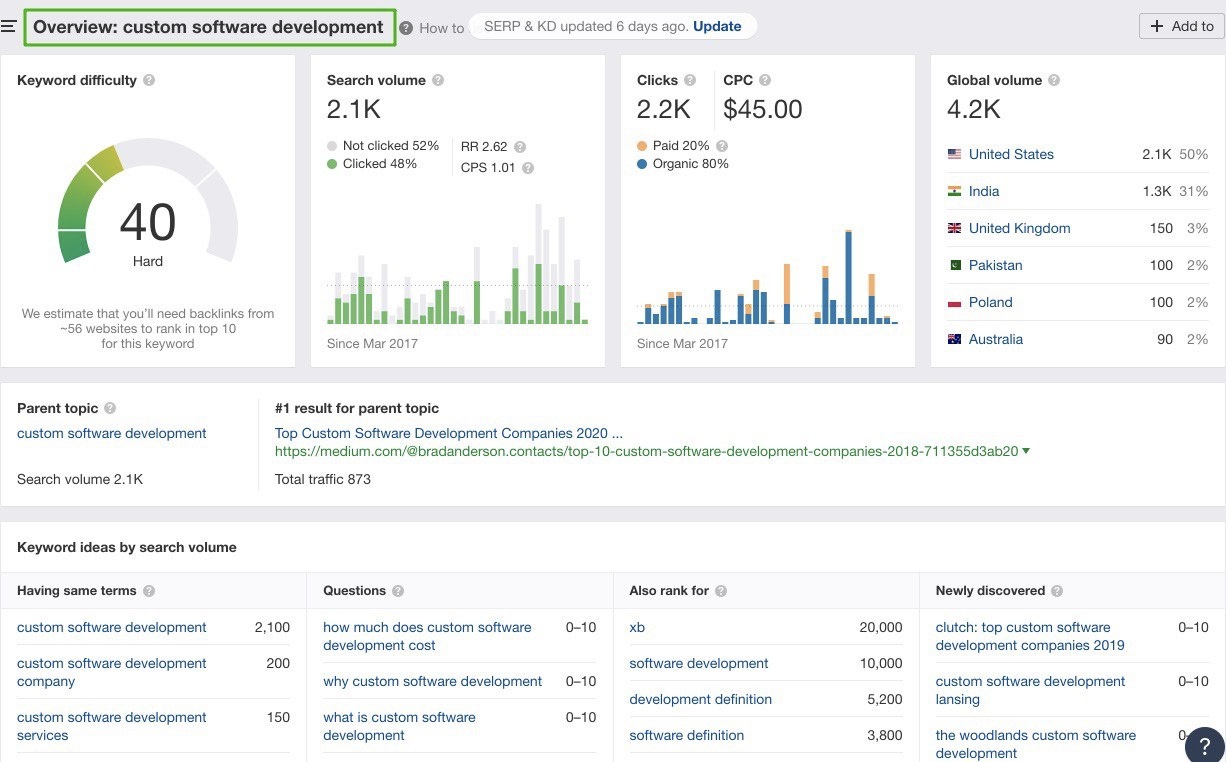The image size is (1226, 762).
Task: Open Top Custom Software Development Companies result
Action: 448,434
